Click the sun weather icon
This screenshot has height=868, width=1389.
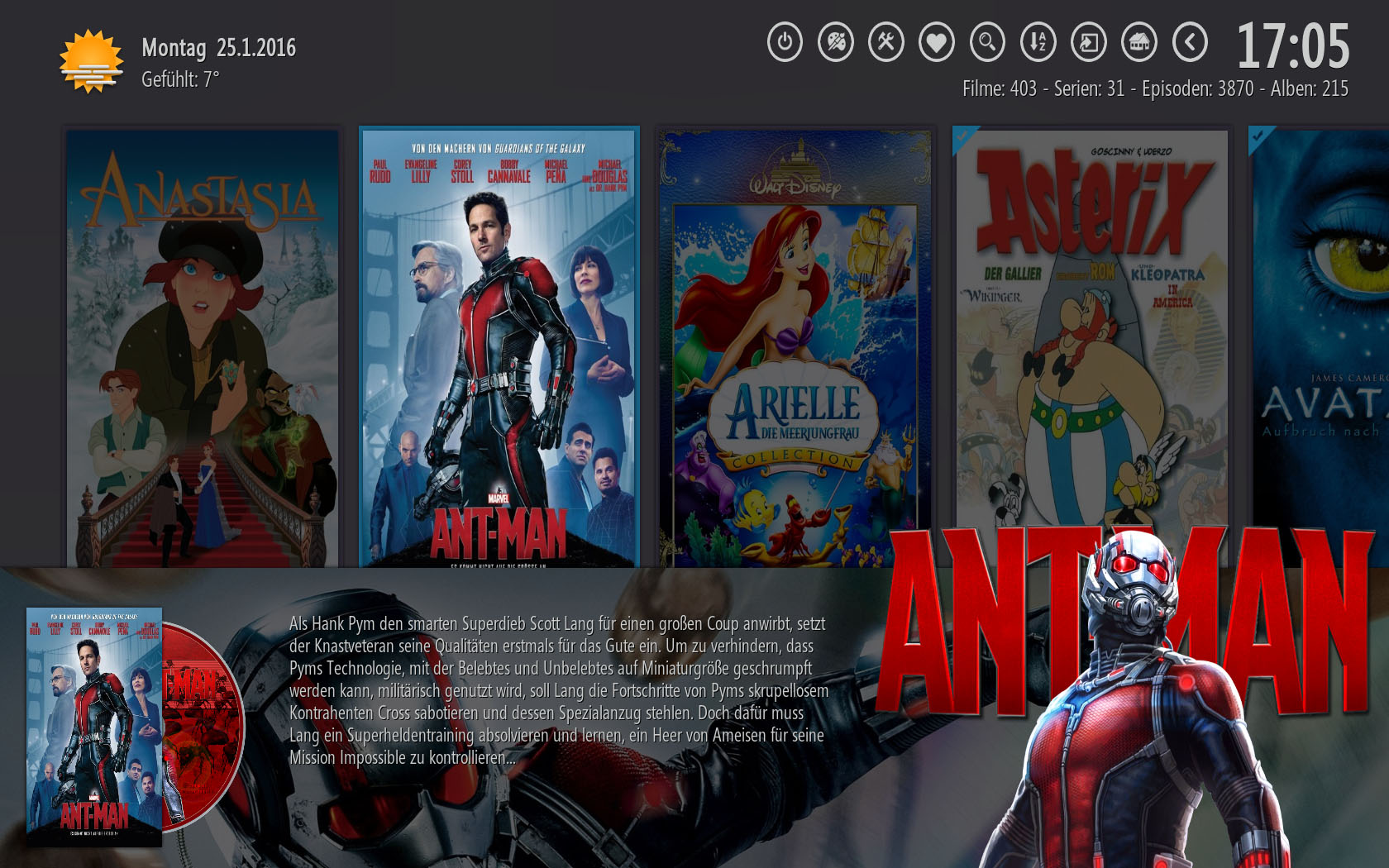91,62
